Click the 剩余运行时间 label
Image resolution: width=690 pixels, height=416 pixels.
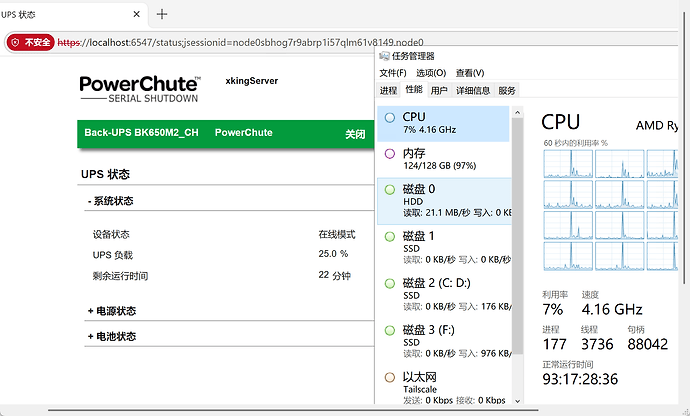tap(120, 276)
